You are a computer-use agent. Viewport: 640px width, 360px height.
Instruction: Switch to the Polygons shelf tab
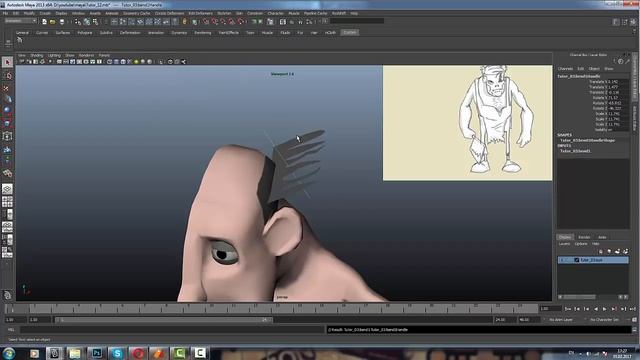(85, 33)
